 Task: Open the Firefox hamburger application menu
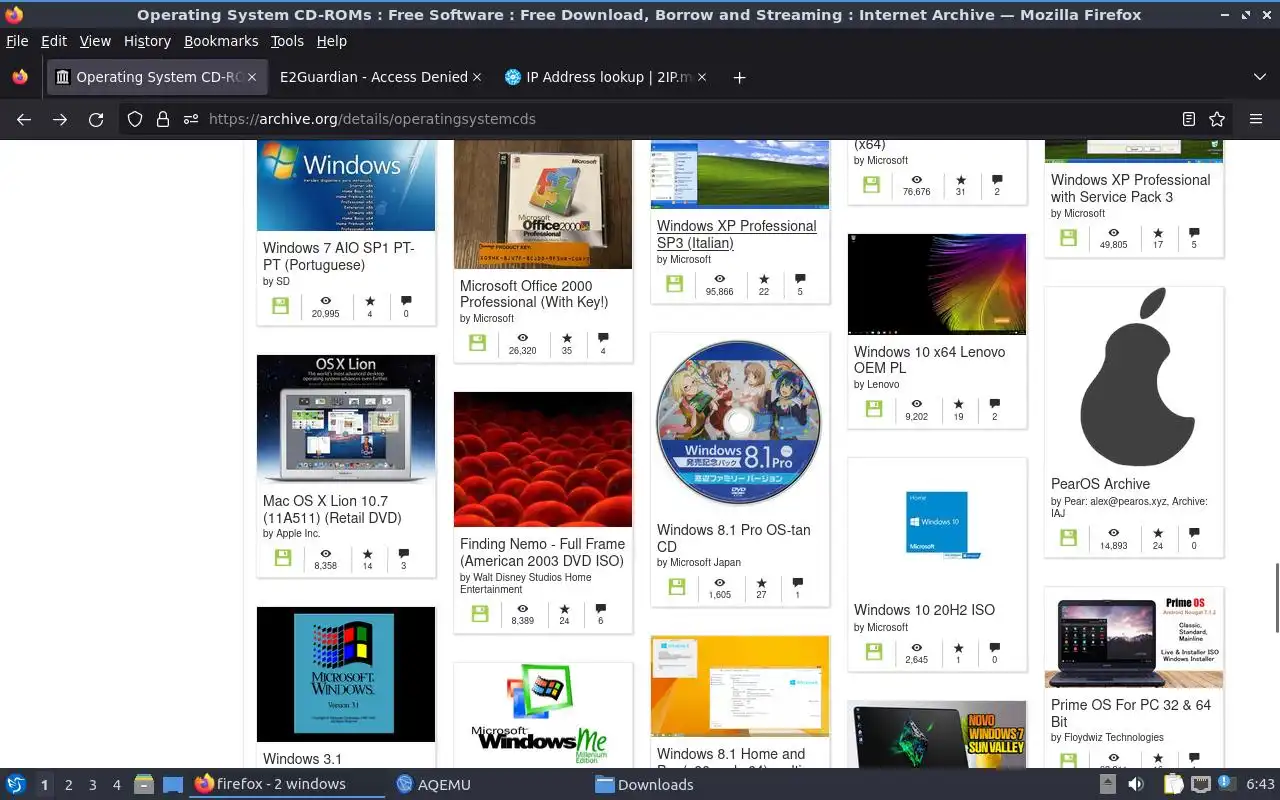(x=1256, y=119)
